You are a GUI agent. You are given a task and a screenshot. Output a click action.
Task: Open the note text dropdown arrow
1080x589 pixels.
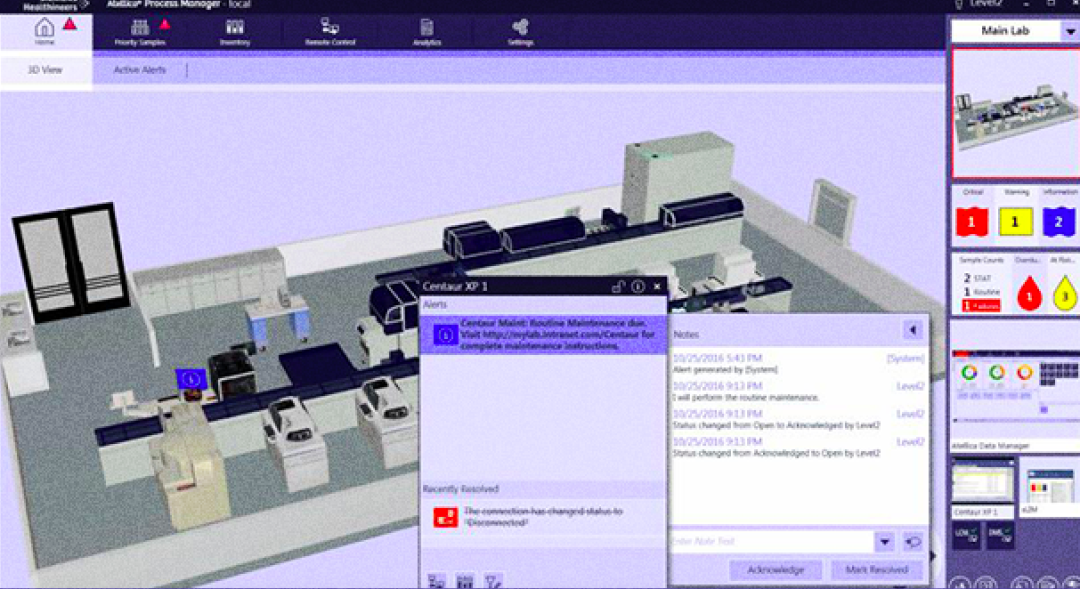click(884, 542)
